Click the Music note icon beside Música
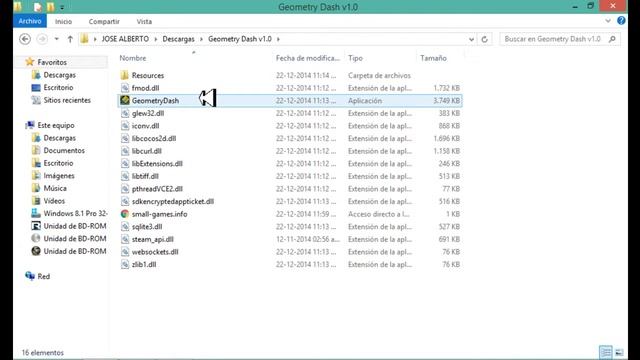 pyautogui.click(x=36, y=189)
